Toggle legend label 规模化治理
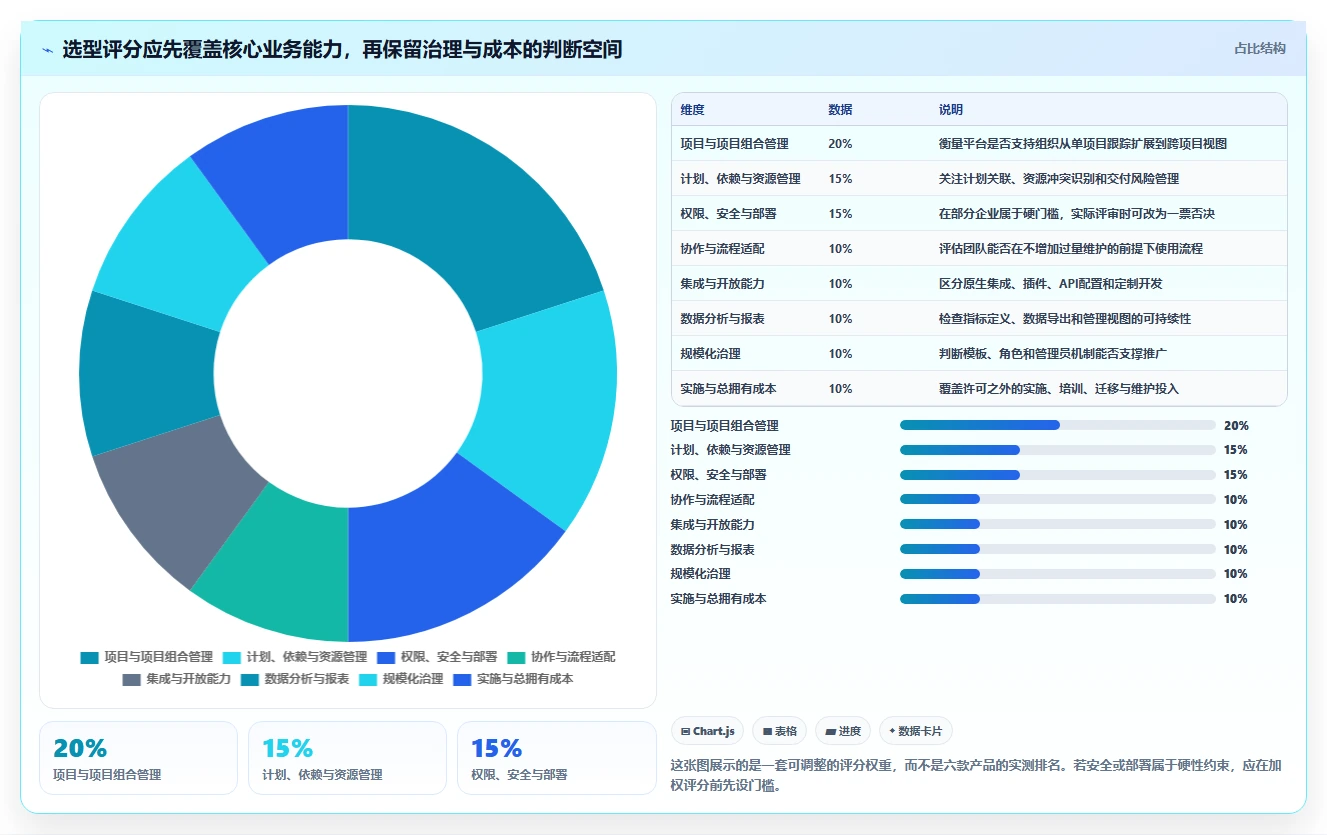Image resolution: width=1327 pixels, height=835 pixels. click(413, 679)
